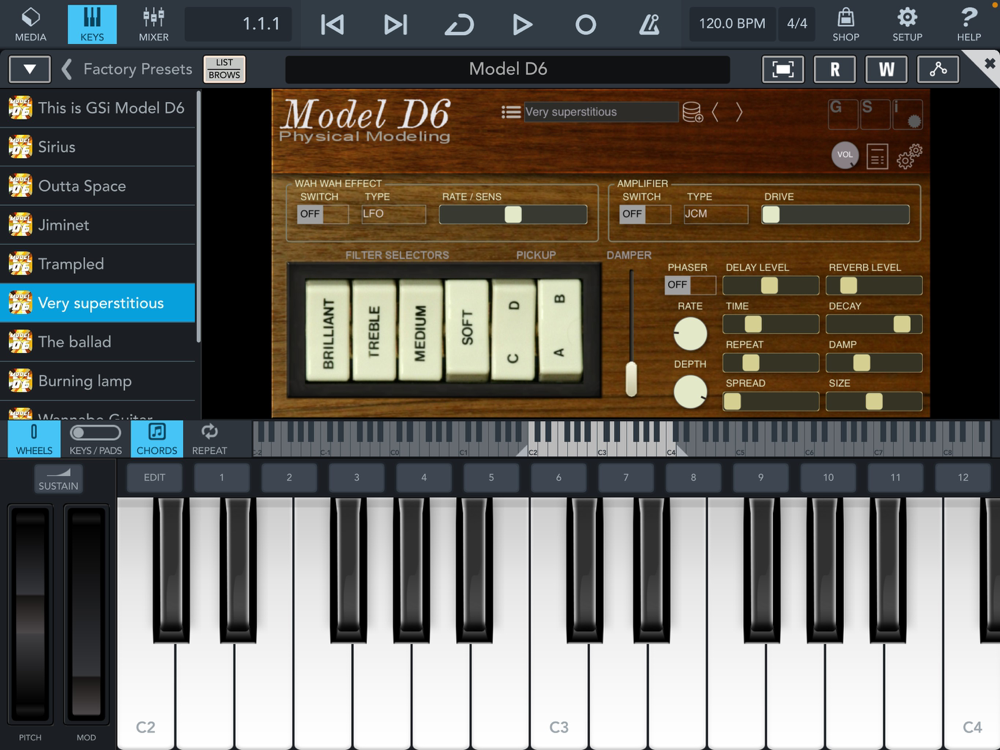The width and height of the screenshot is (1000, 750).
Task: Toggle the CHORDS mode button
Action: point(157,439)
